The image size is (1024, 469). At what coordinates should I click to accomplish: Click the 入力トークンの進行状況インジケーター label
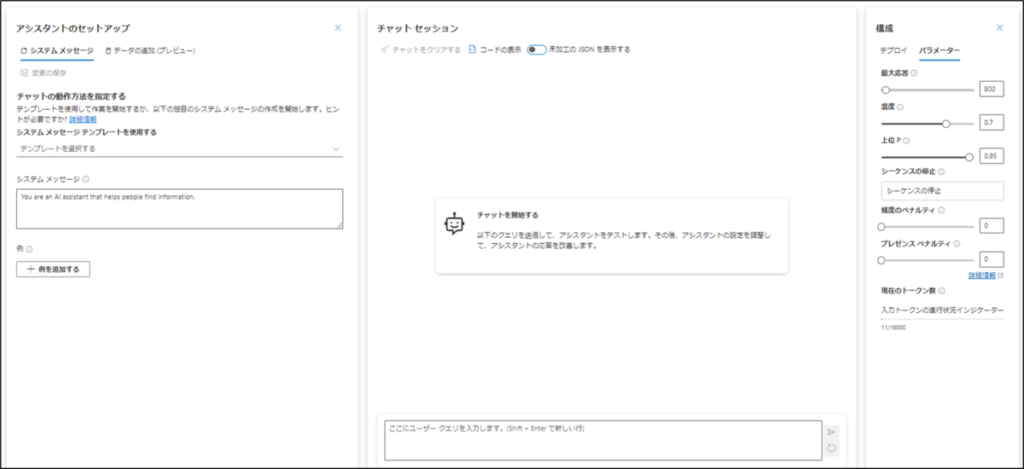coord(942,310)
